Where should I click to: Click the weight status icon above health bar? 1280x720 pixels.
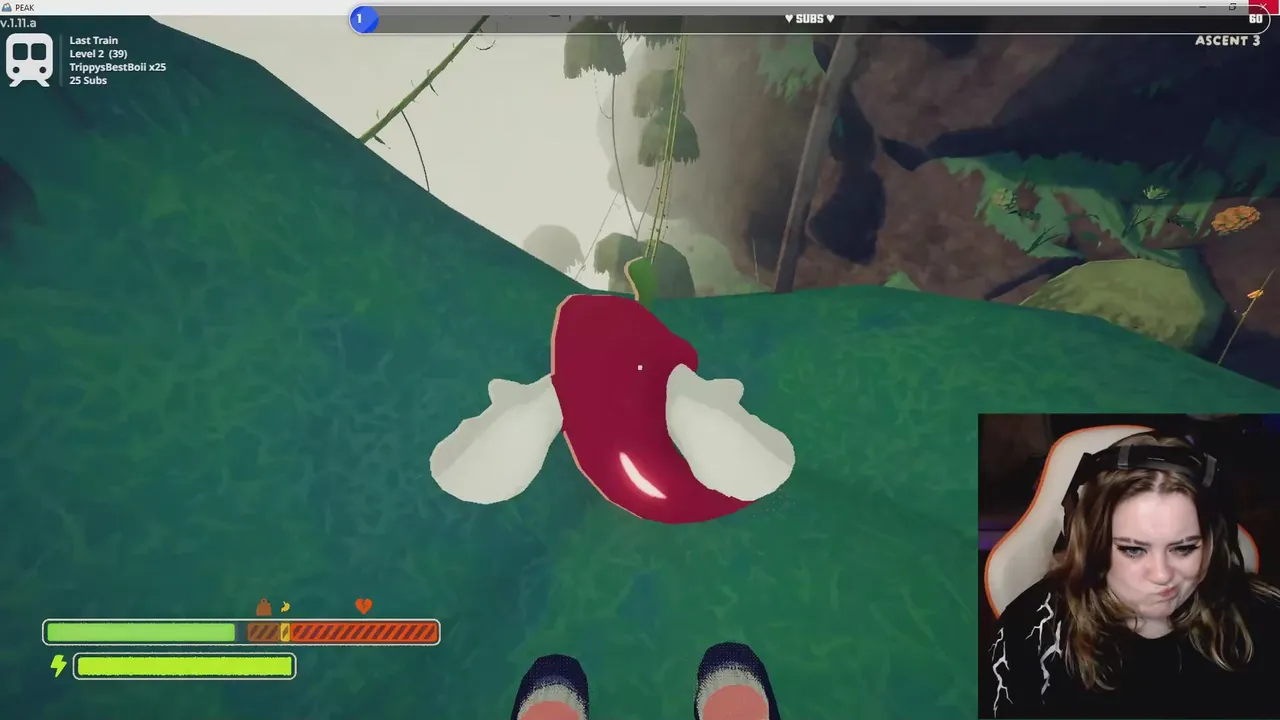pyautogui.click(x=264, y=607)
